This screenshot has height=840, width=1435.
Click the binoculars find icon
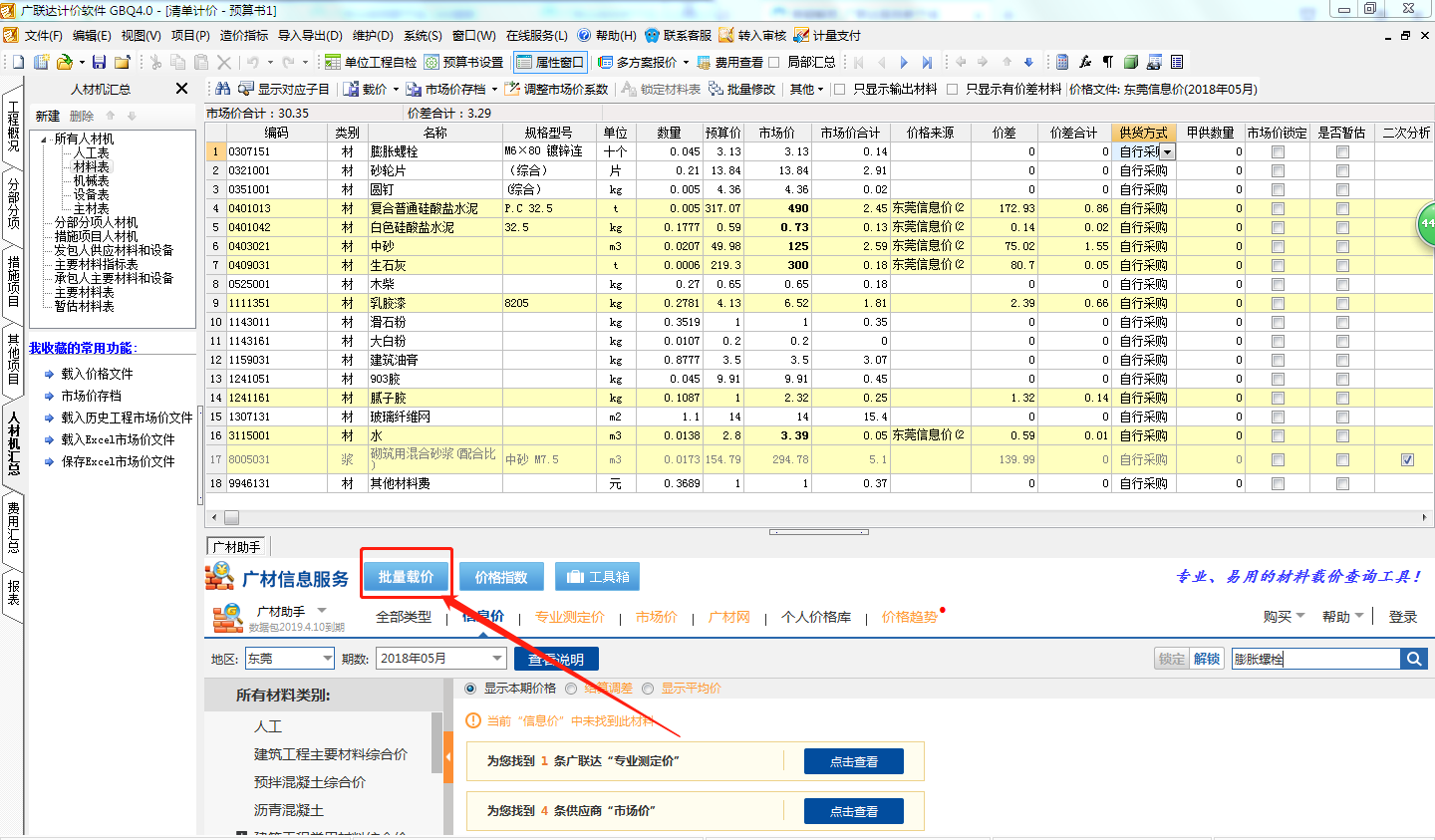click(x=222, y=89)
